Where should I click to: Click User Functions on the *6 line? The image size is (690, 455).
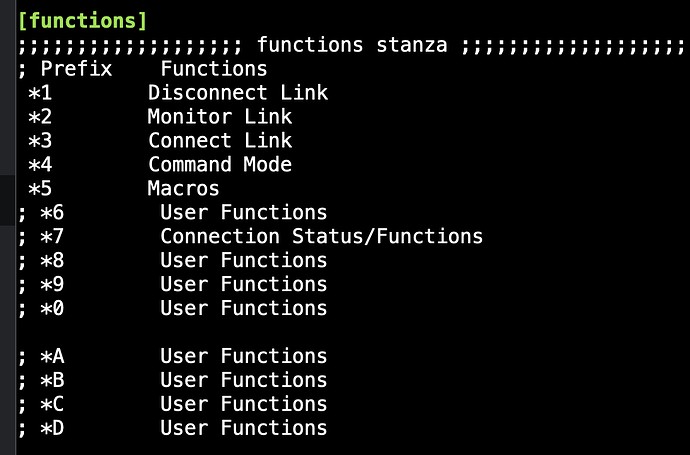point(244,212)
